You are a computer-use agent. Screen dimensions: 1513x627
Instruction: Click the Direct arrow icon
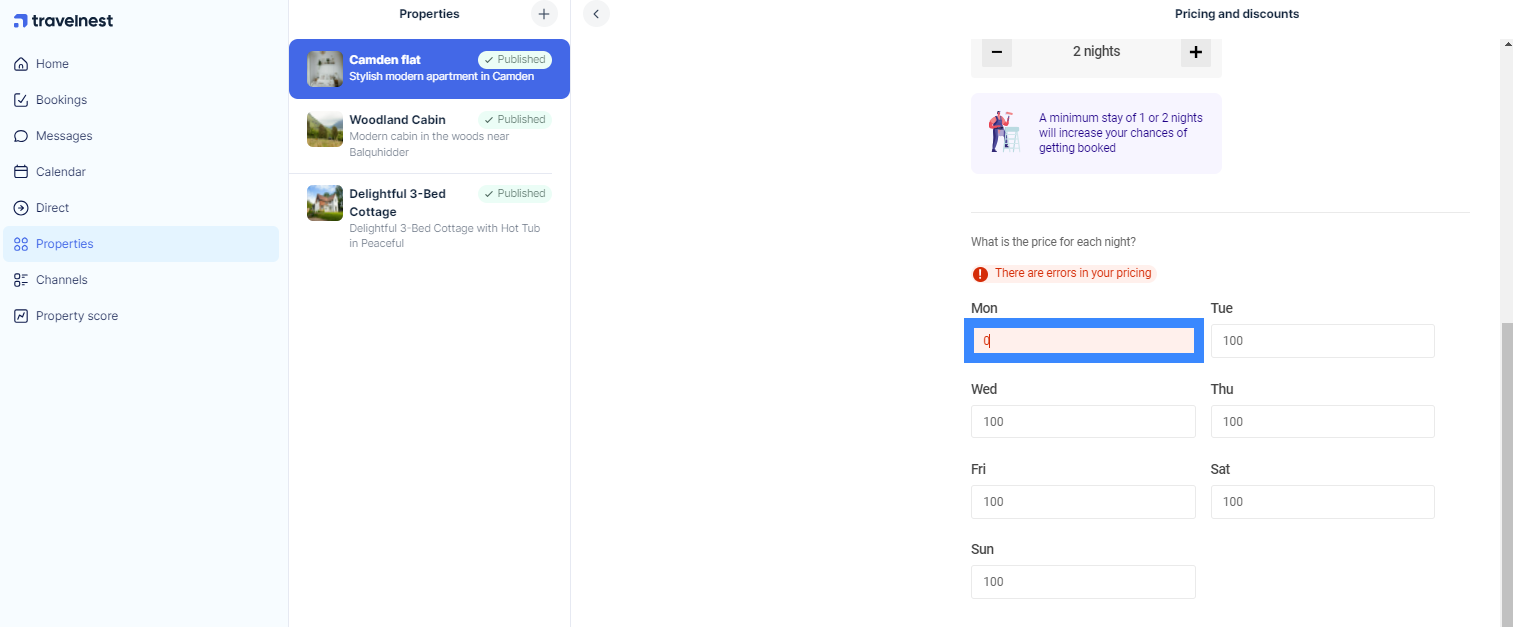point(21,208)
